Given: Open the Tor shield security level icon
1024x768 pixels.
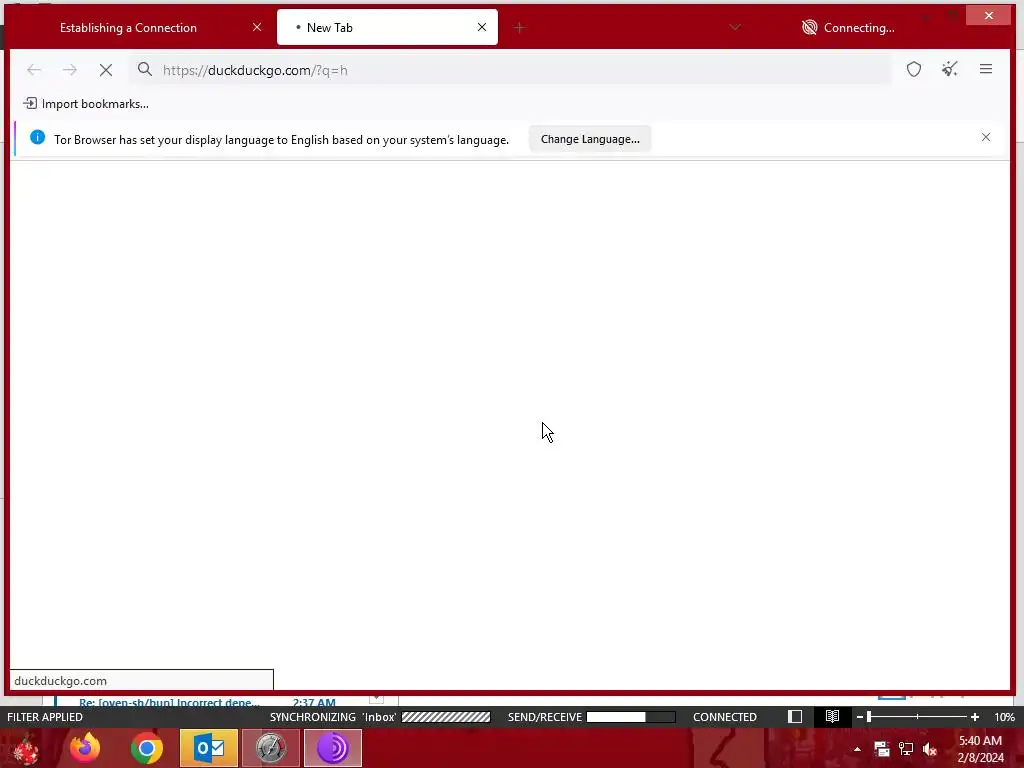Looking at the screenshot, I should 914,69.
